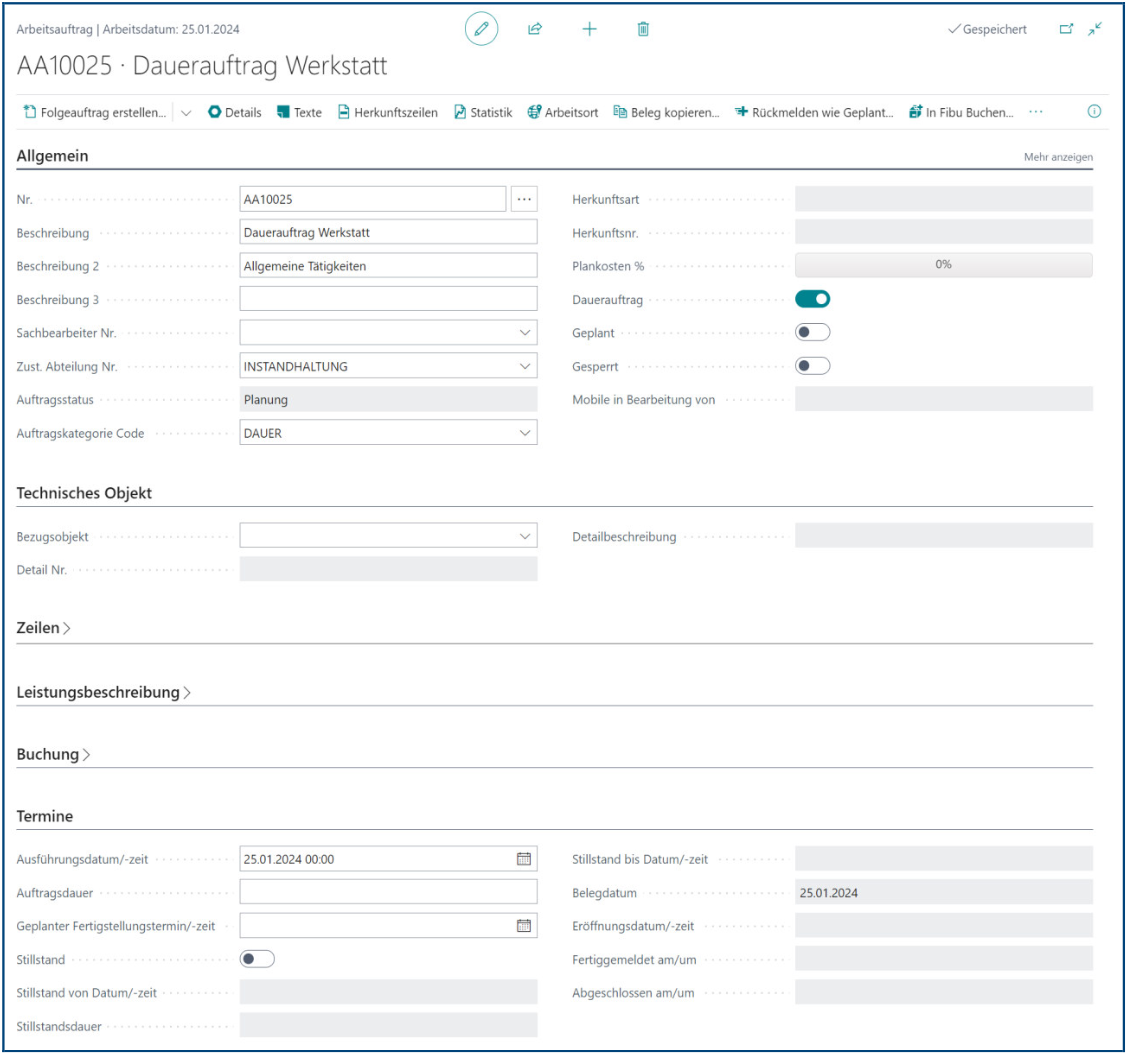The width and height of the screenshot is (1128, 1055).
Task: Toggle the Dauerauftrag switch off
Action: 812,299
